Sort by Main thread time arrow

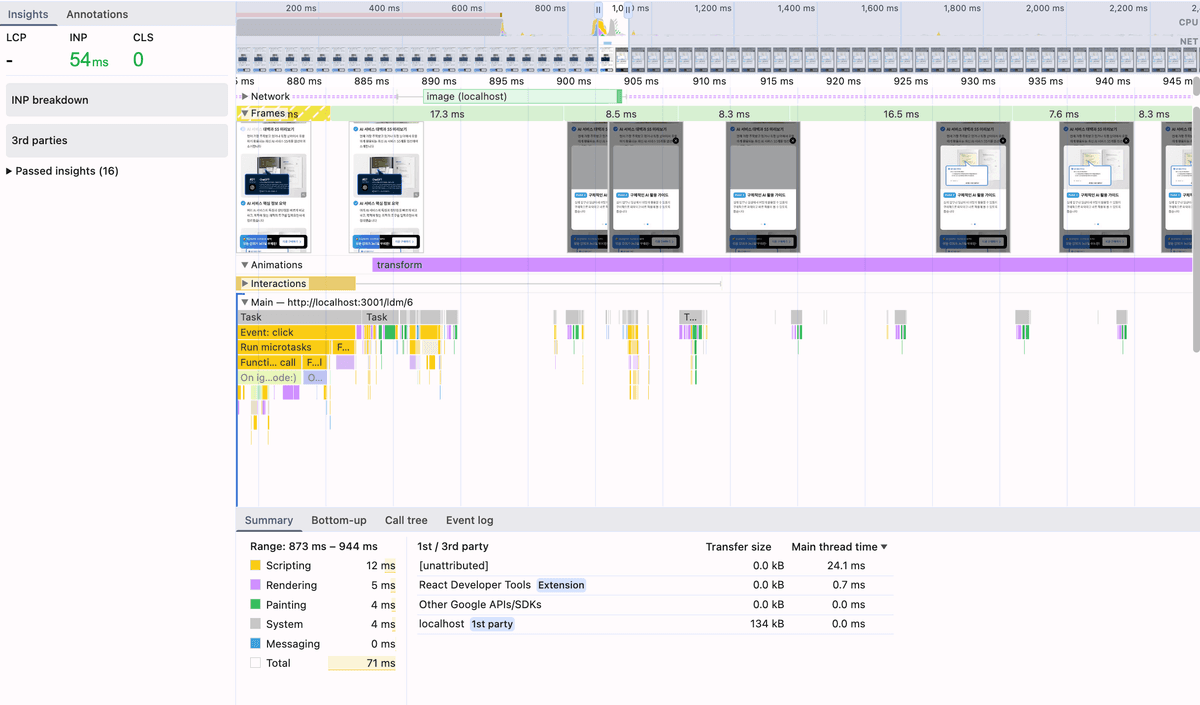(883, 547)
